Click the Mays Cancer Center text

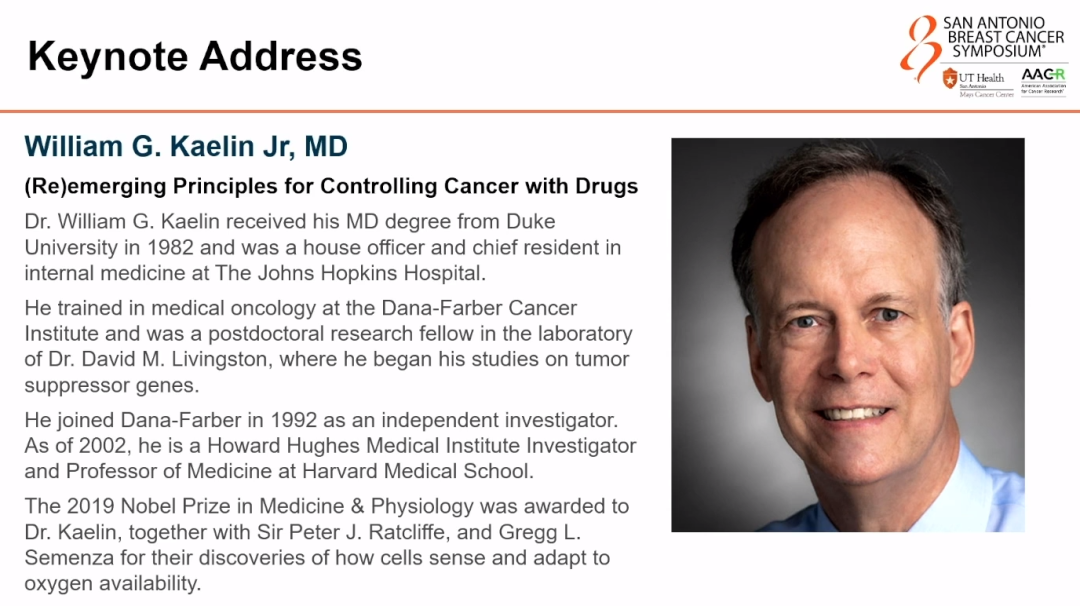[986, 94]
